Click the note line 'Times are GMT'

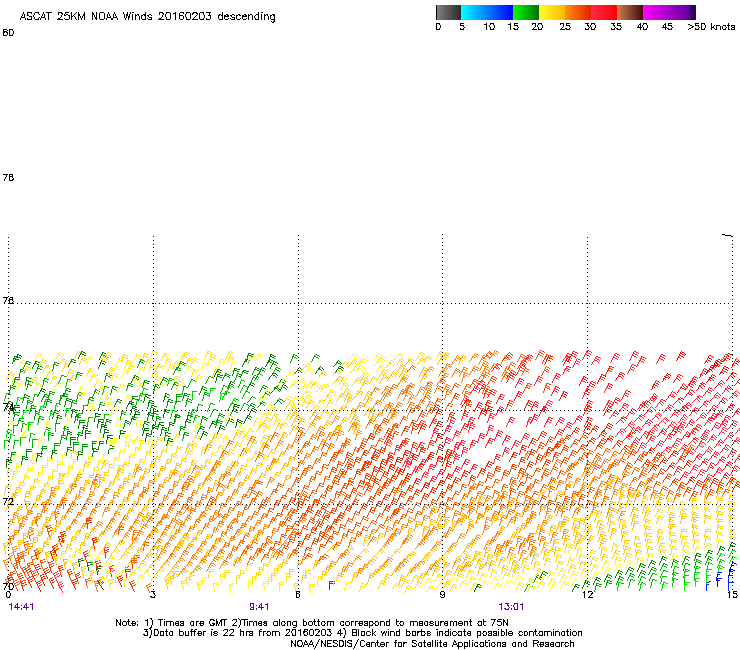pos(193,623)
